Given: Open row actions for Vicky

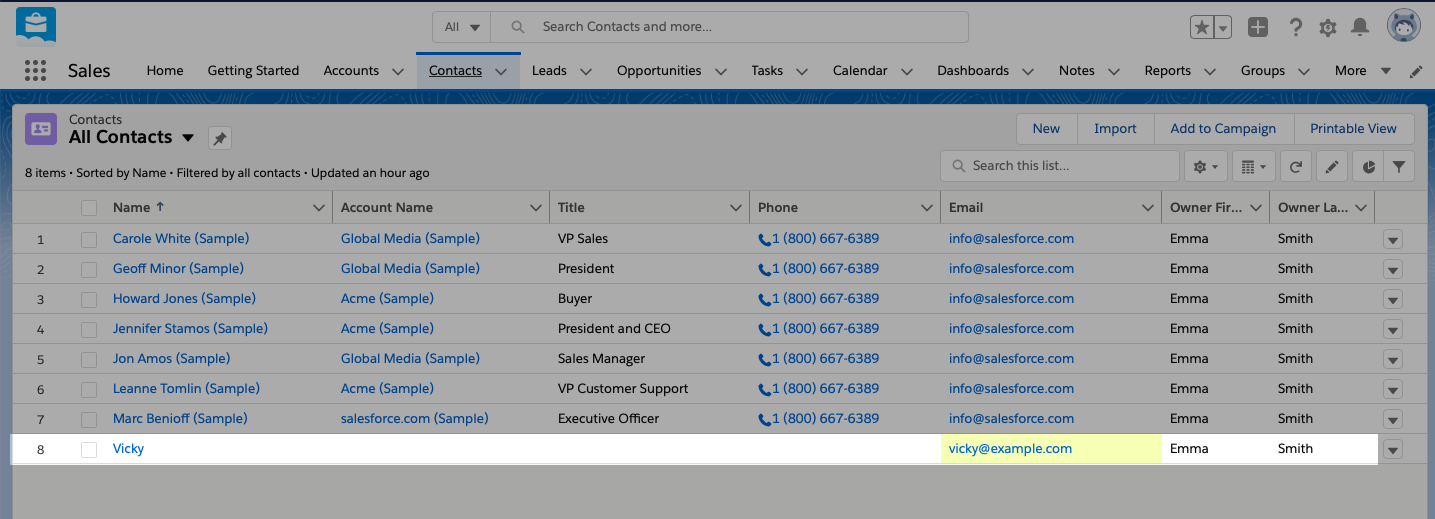Looking at the screenshot, I should coord(1392,450).
